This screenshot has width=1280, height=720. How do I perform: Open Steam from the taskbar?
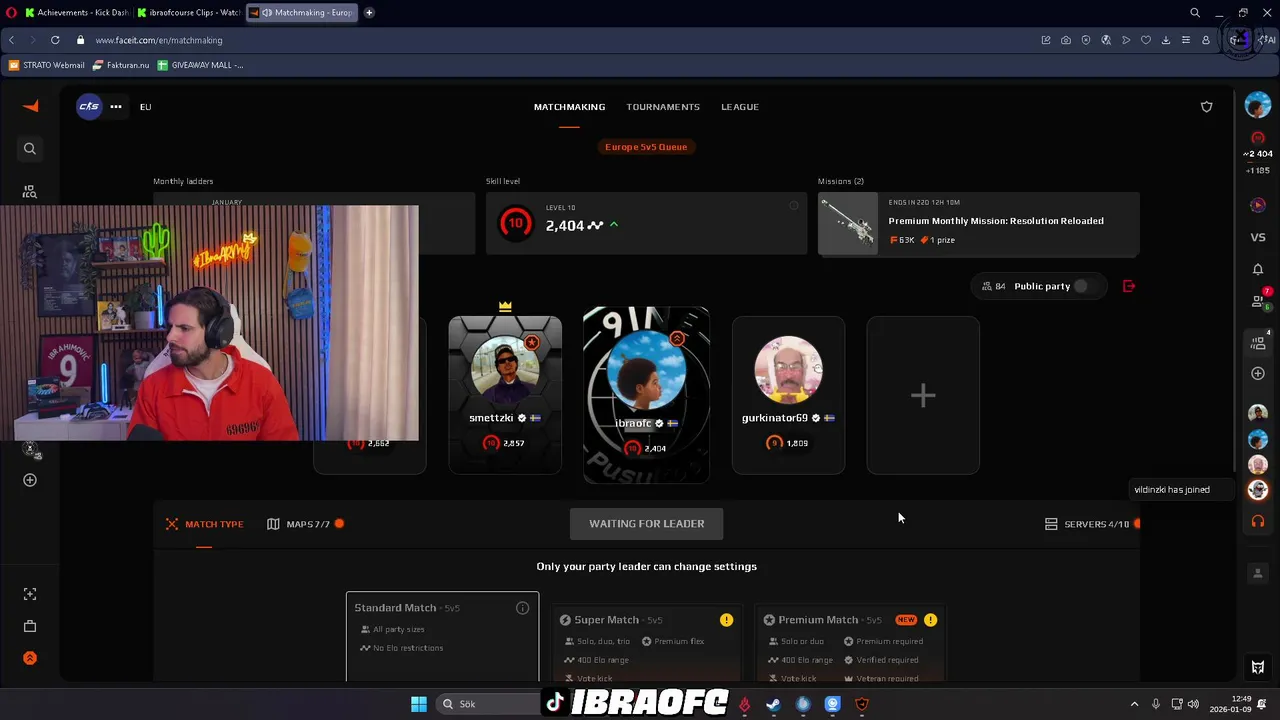tap(773, 704)
